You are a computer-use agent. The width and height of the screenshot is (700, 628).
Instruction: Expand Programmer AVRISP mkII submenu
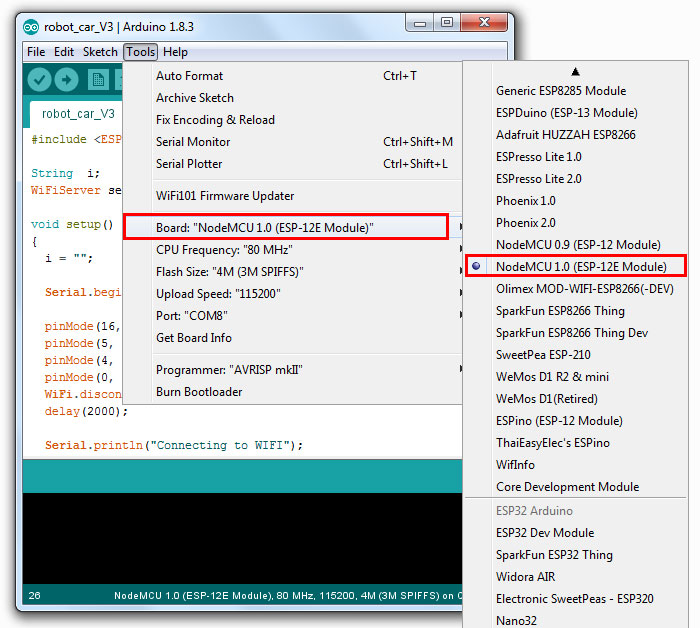pyautogui.click(x=292, y=370)
